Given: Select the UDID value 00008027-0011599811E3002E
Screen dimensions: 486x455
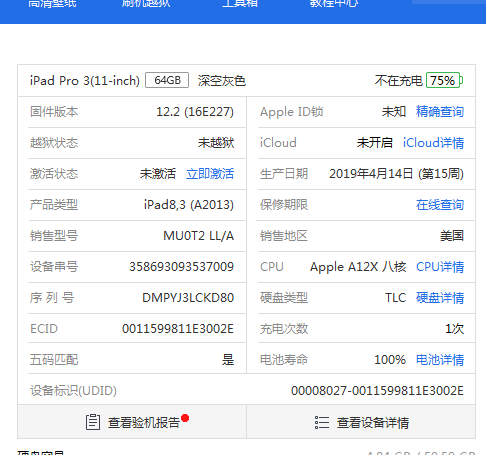Looking at the screenshot, I should pos(377,391).
